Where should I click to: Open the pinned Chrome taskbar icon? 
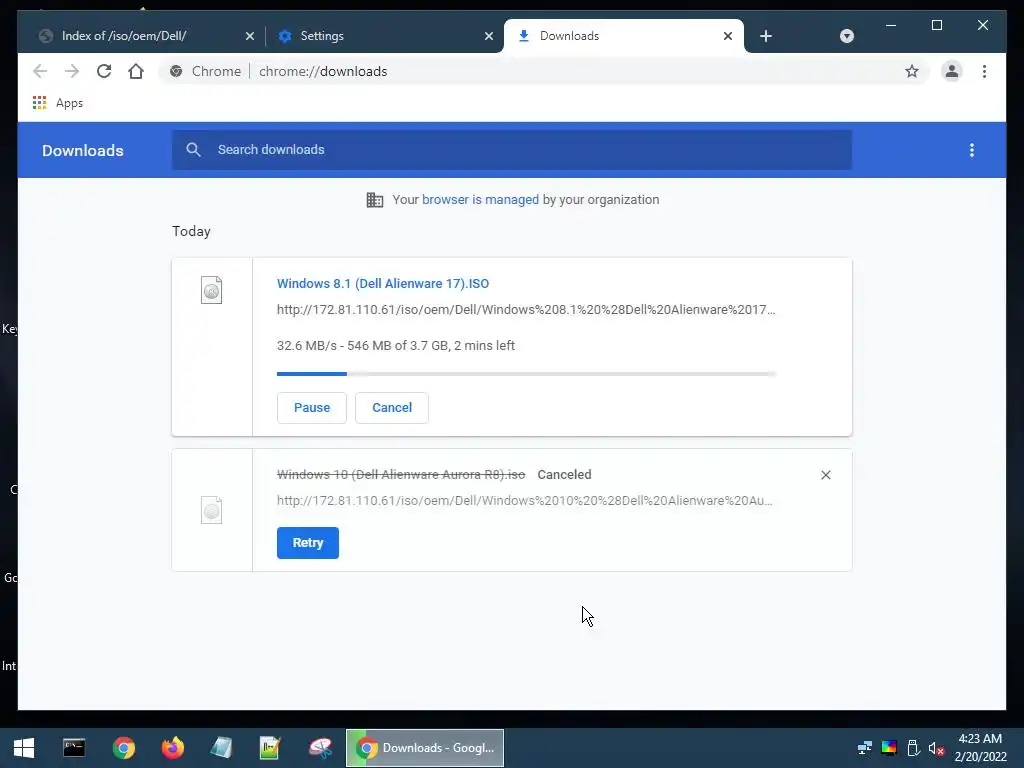123,748
